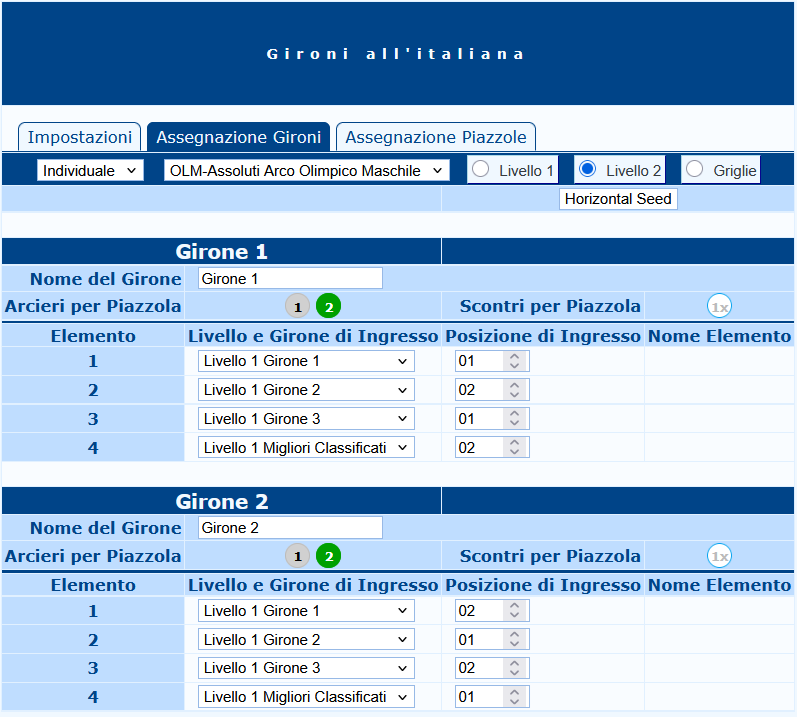The image size is (797, 717).
Task: Click Girone 2 element 2 position field
Action: pos(492,639)
